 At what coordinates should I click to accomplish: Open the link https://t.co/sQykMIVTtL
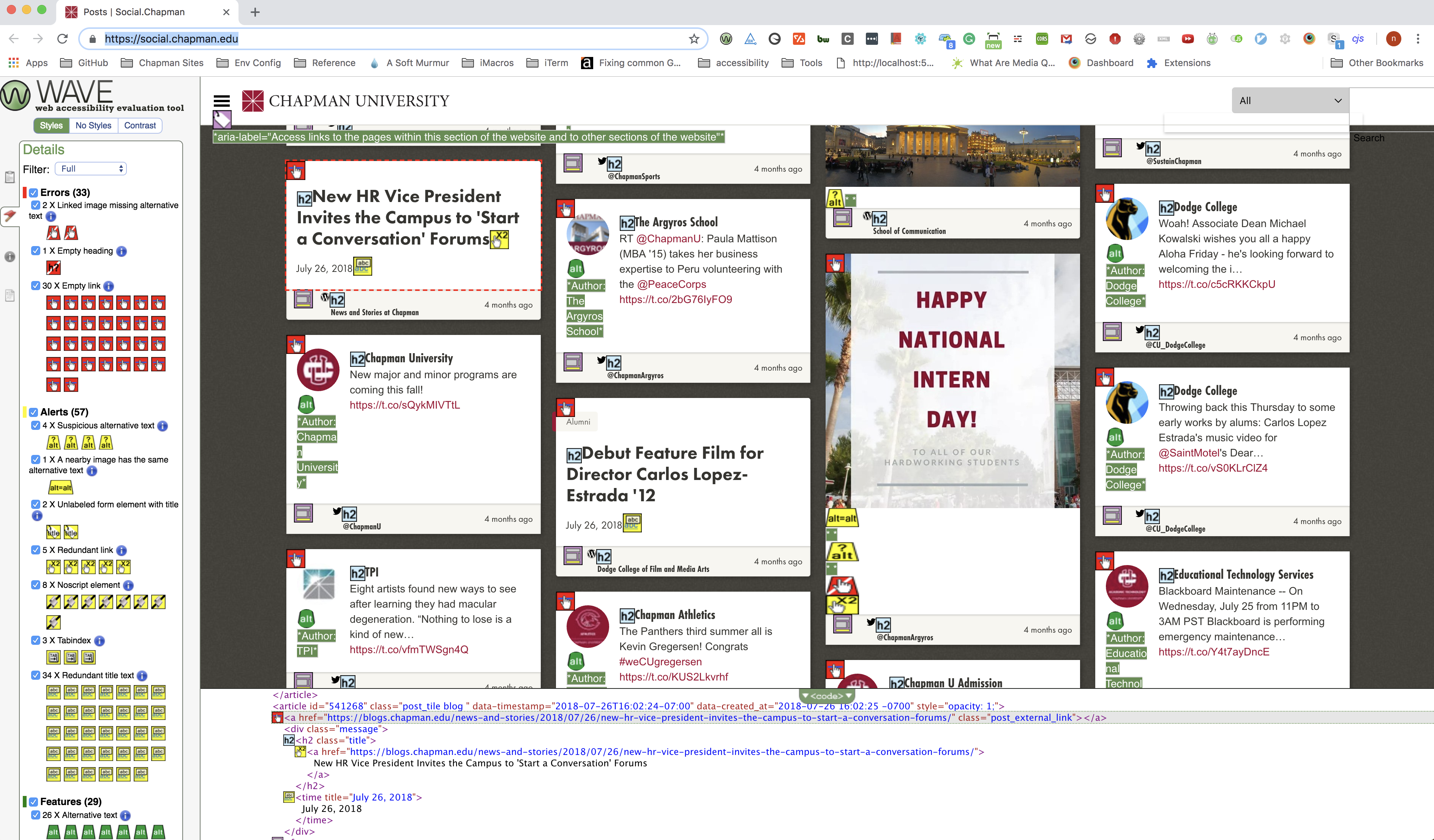pos(404,405)
